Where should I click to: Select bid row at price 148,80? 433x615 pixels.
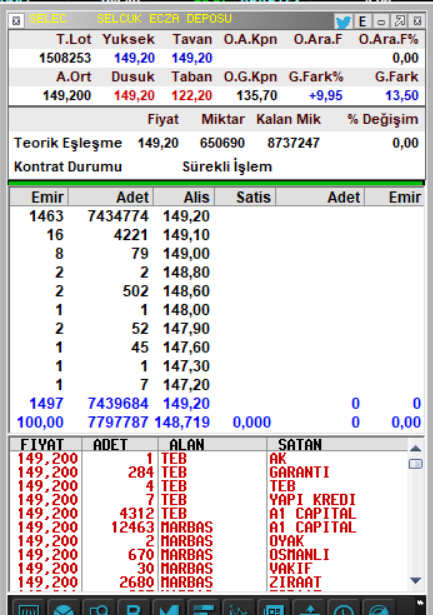[x=216, y=272]
